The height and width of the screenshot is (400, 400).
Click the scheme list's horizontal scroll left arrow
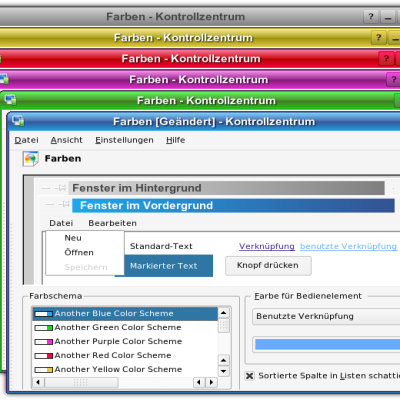(x=38, y=382)
